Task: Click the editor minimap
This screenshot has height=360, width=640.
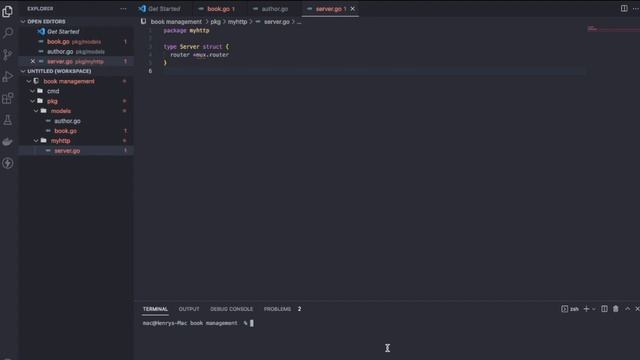Action: click(612, 29)
